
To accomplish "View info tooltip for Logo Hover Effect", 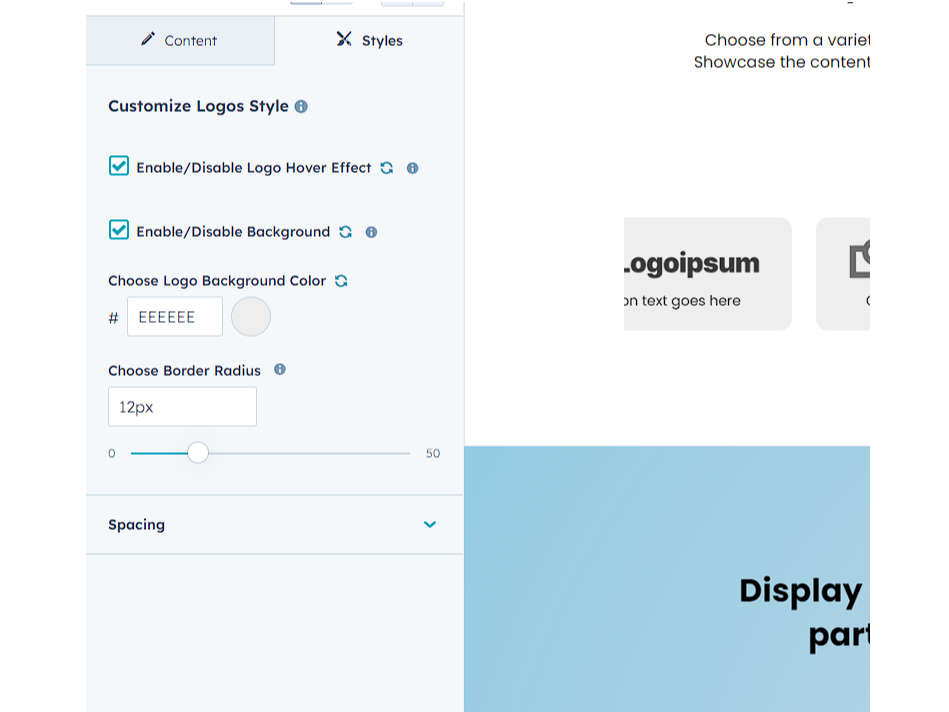I will pyautogui.click(x=412, y=168).
